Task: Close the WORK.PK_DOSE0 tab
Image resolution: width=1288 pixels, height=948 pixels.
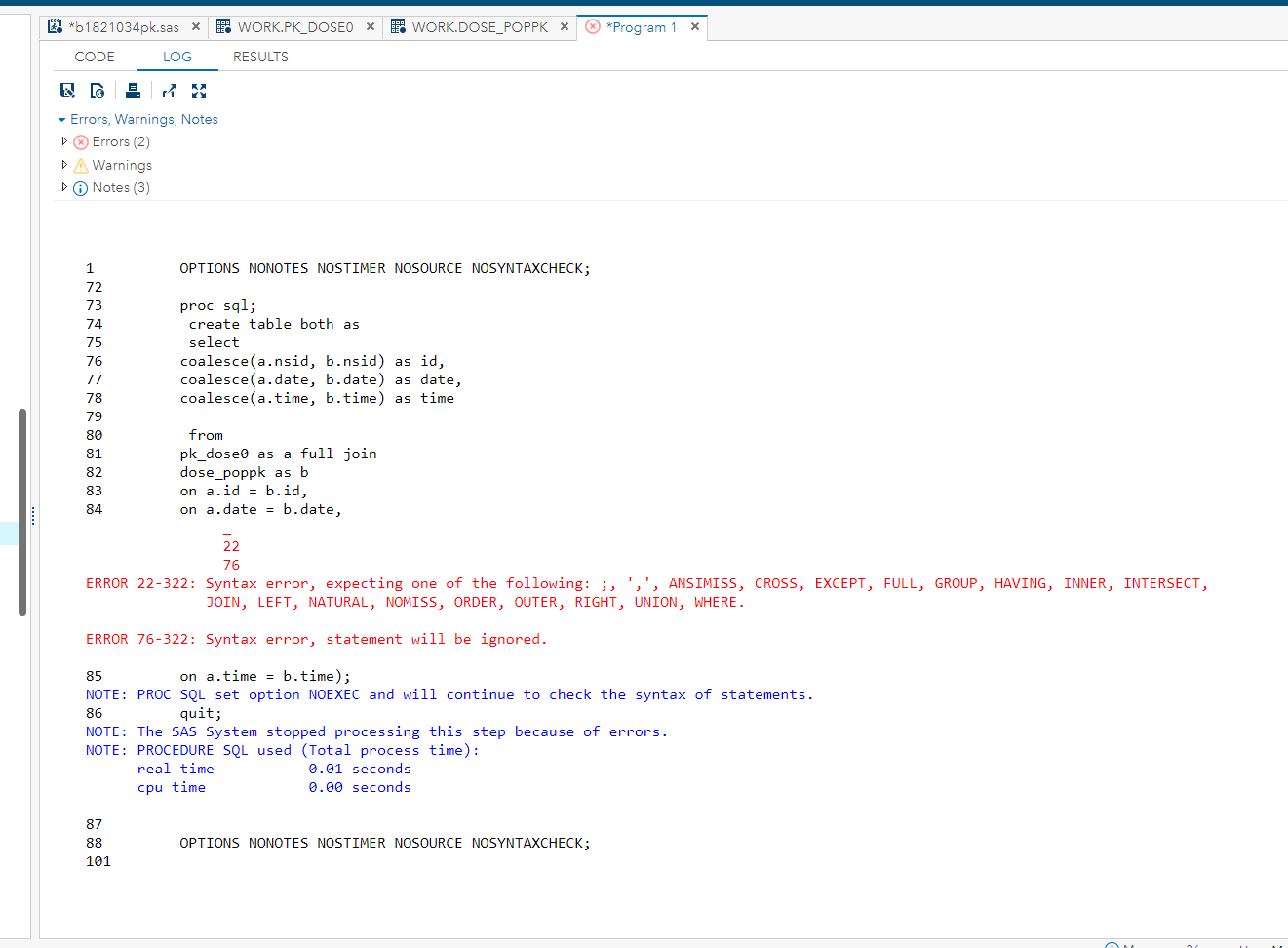Action: tap(368, 26)
